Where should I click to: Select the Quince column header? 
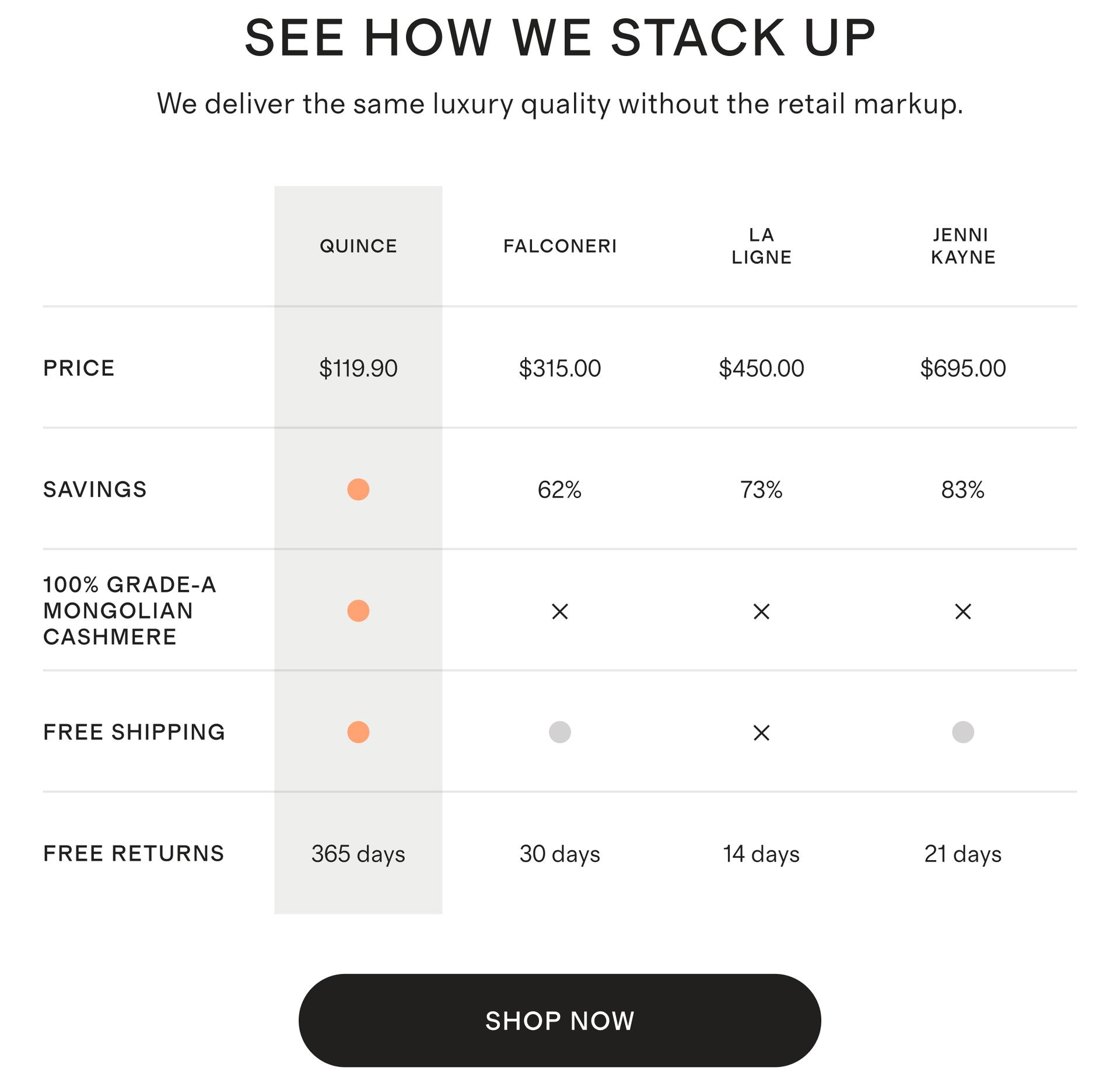[358, 246]
